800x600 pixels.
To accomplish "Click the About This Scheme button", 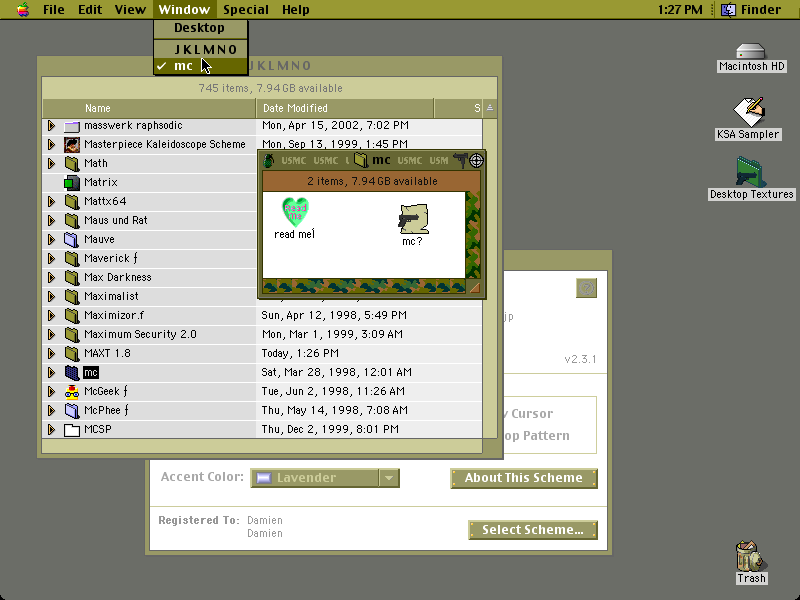I will click(524, 478).
